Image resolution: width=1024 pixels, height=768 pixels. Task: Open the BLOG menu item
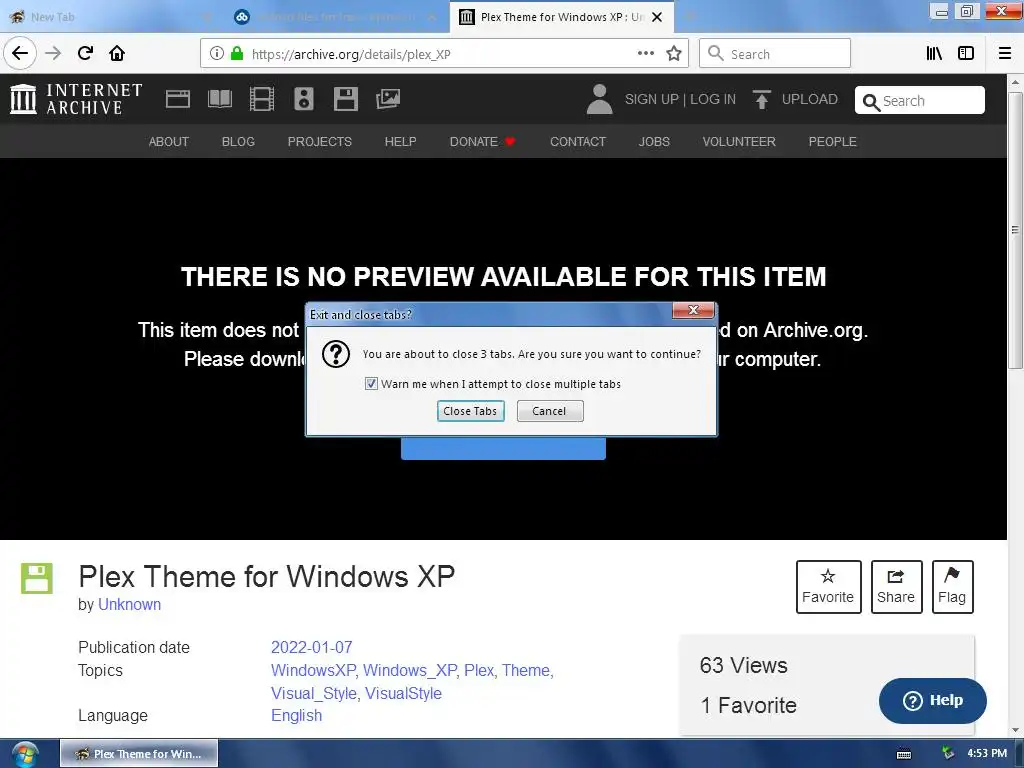pyautogui.click(x=238, y=142)
